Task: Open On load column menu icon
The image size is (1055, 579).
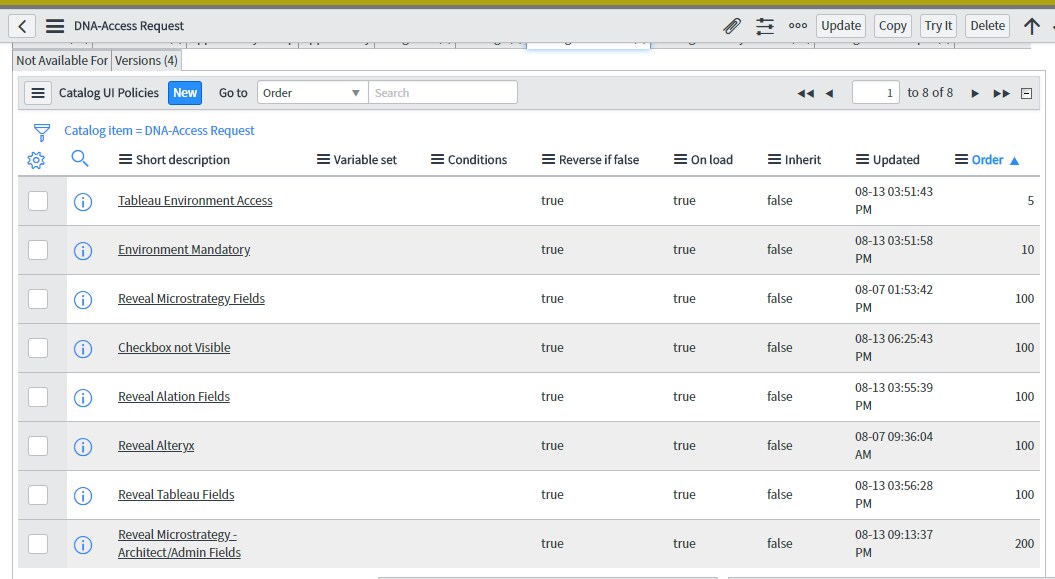Action: 680,159
